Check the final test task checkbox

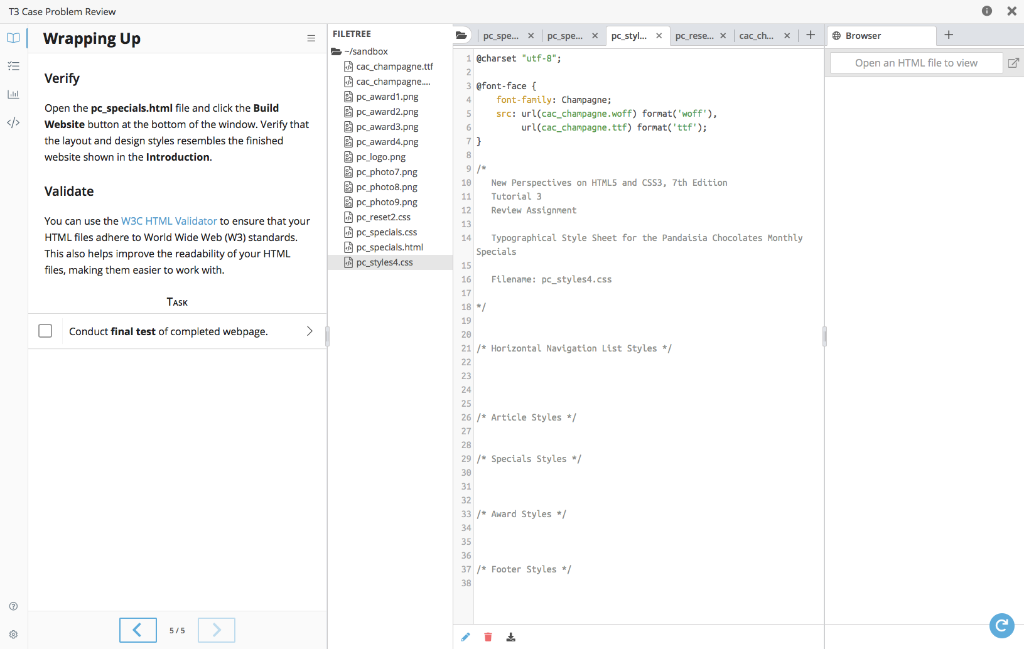pyautogui.click(x=45, y=331)
